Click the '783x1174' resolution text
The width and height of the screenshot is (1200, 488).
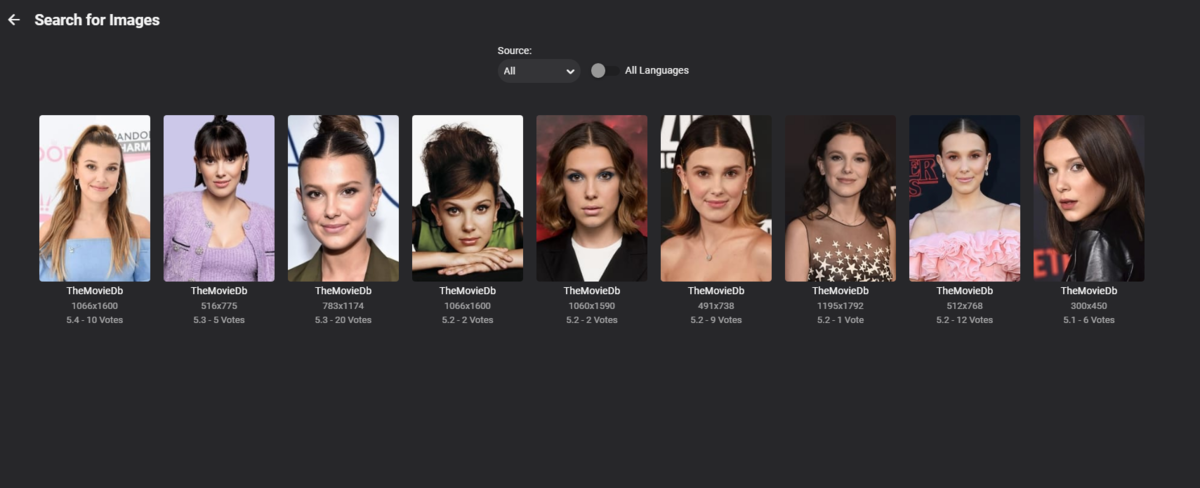pos(343,305)
